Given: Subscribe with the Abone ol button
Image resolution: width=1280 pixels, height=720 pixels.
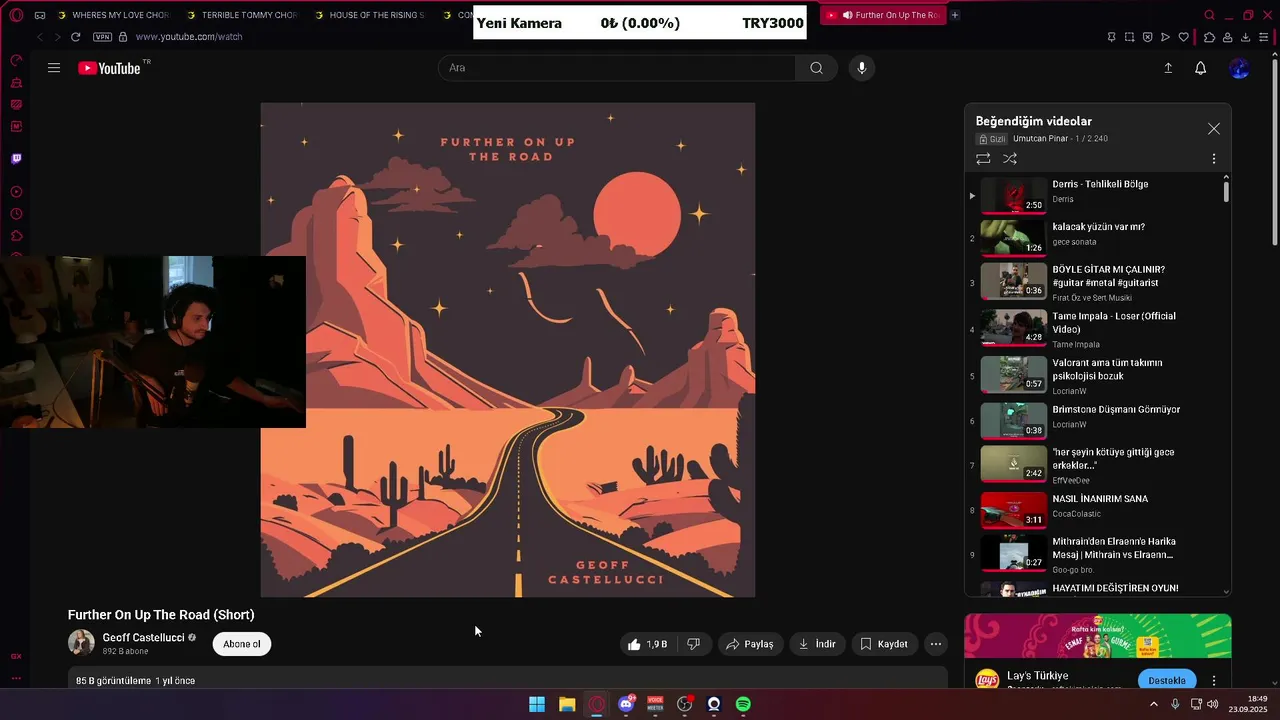Looking at the screenshot, I should click(241, 644).
